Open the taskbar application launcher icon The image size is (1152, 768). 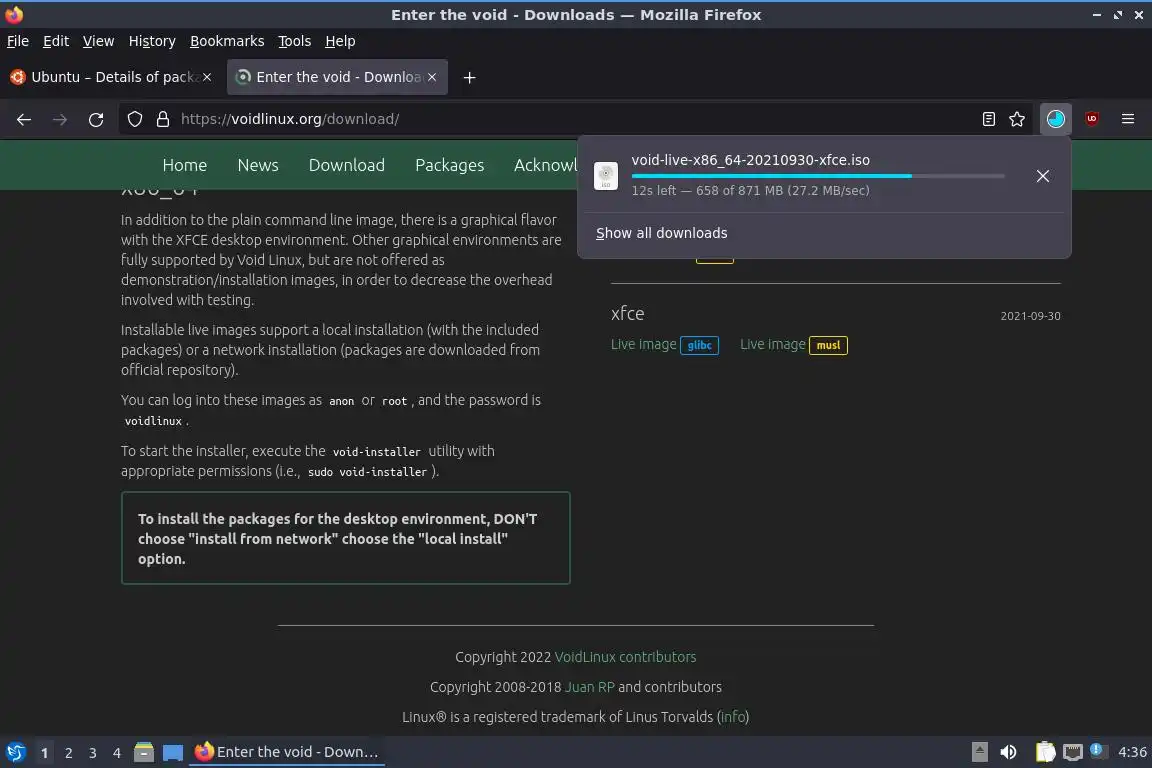[15, 752]
